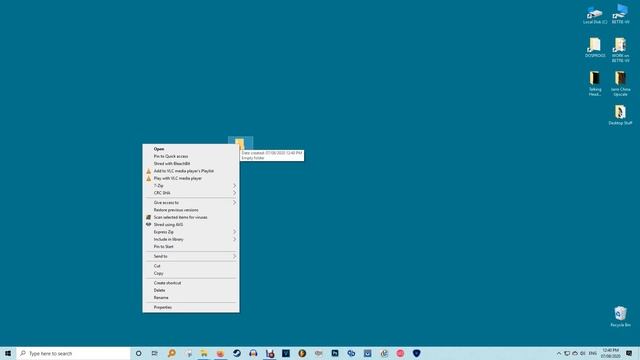The width and height of the screenshot is (640, 360).
Task: Open File Explorer from the taskbar
Action: (x=204, y=353)
